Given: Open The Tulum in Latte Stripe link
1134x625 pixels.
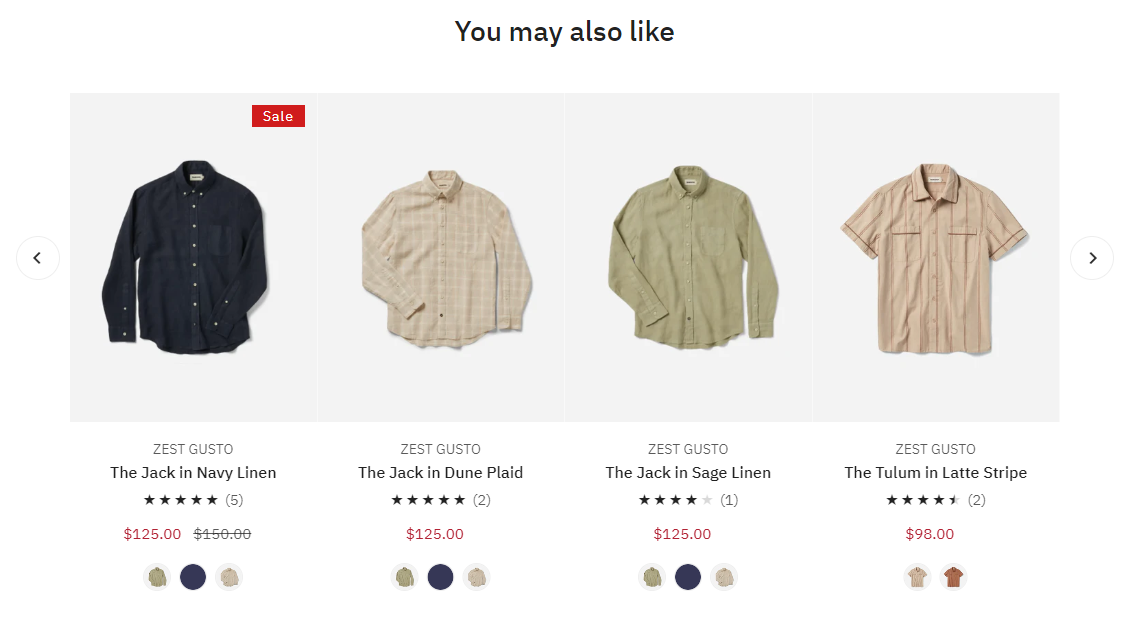Looking at the screenshot, I should [x=935, y=472].
